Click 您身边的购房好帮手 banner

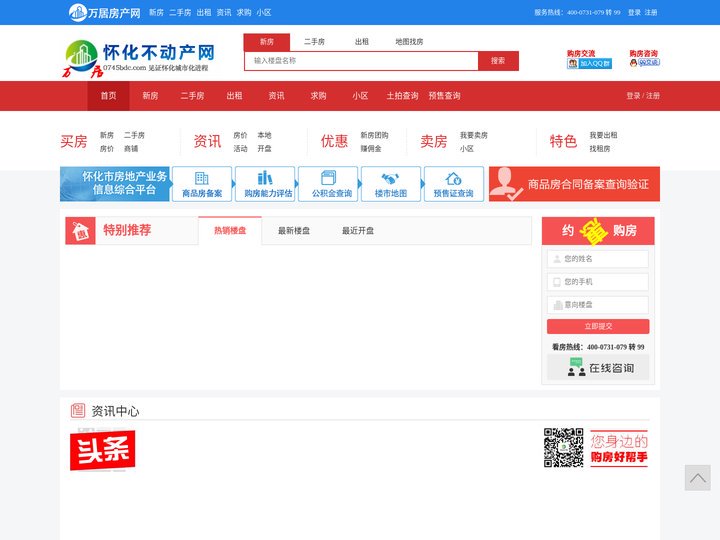(x=619, y=449)
